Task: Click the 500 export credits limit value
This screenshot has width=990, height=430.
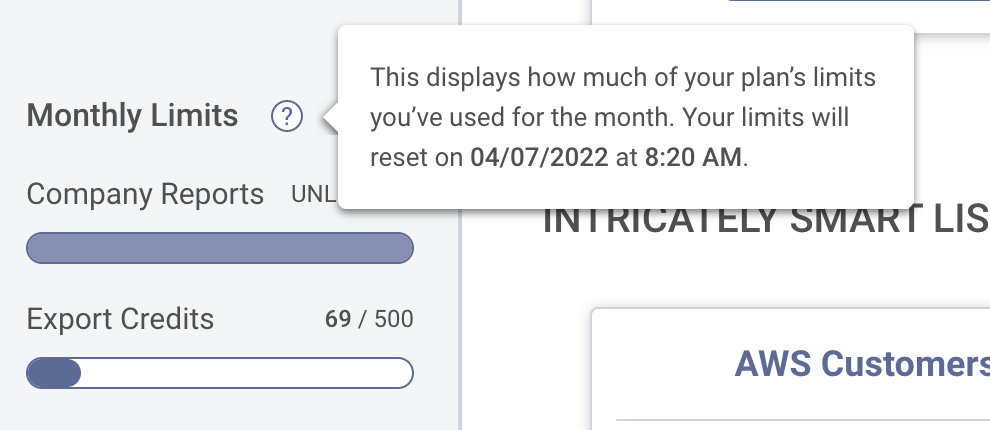Action: (393, 320)
